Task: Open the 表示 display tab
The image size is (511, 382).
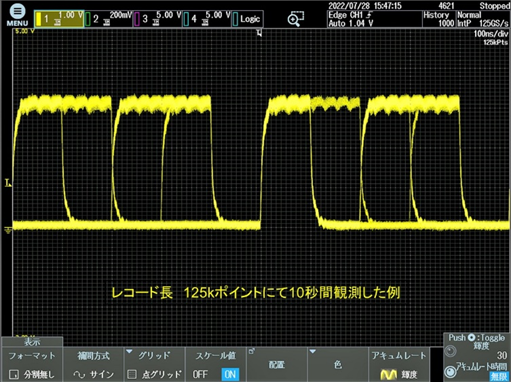Action: pos(32,342)
